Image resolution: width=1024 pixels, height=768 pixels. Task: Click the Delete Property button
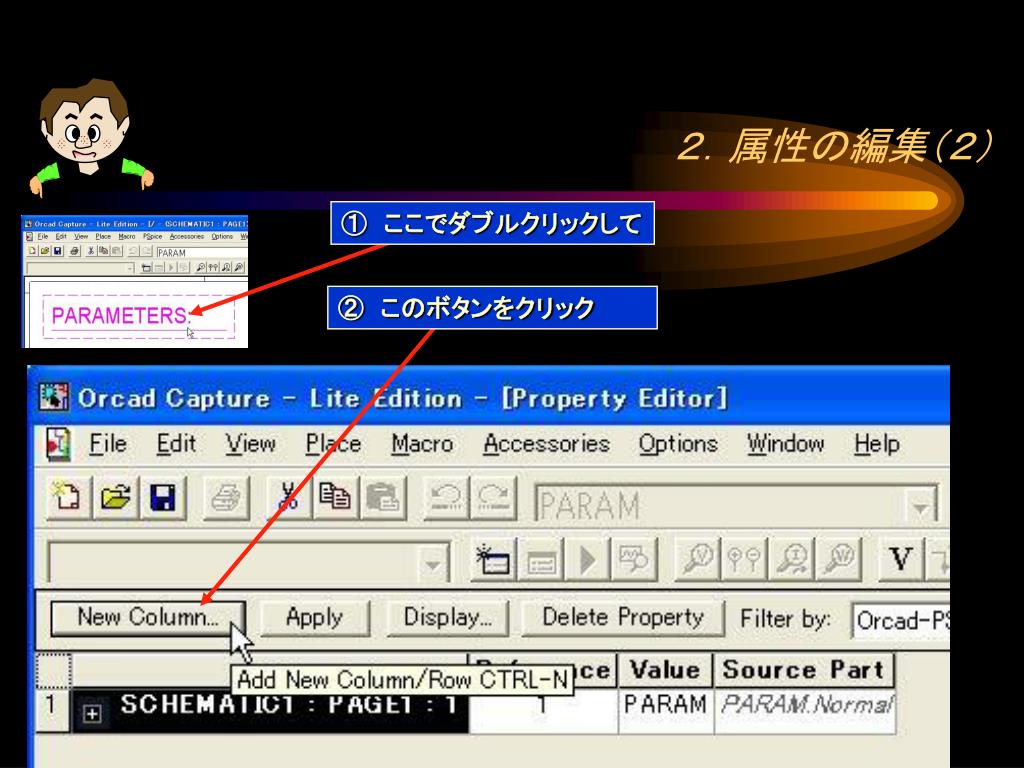(623, 618)
